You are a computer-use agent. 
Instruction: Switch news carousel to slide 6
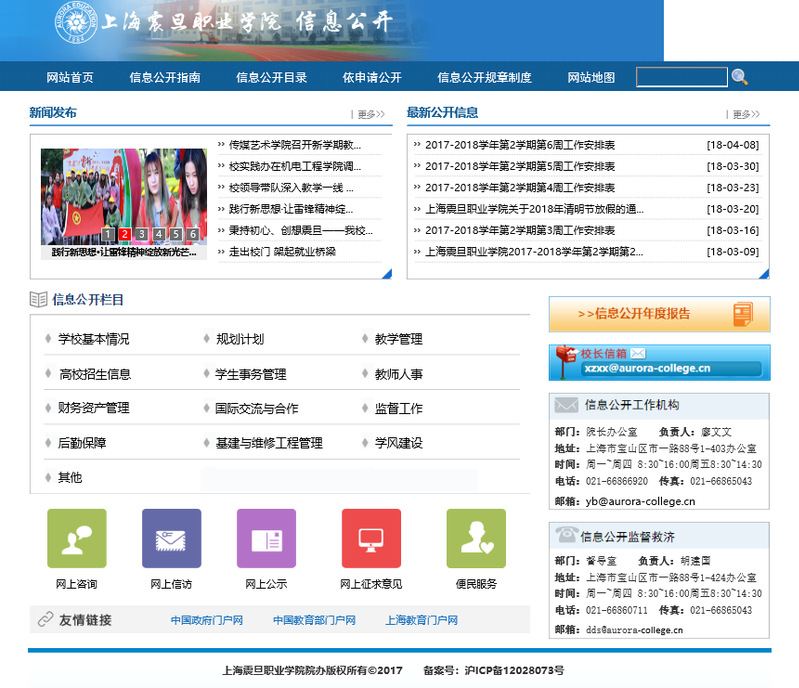click(x=193, y=234)
